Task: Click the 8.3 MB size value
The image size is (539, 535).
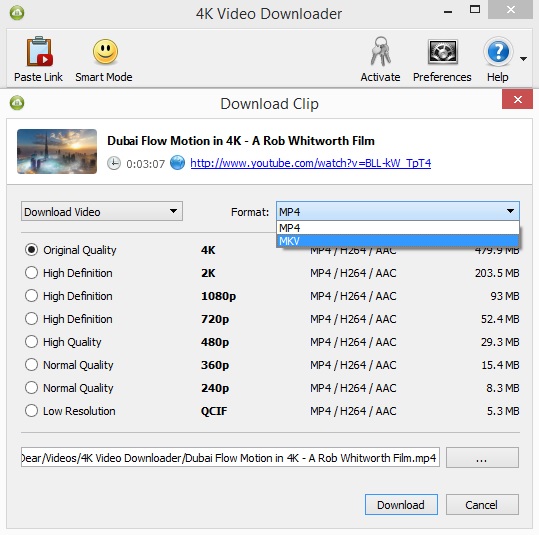Action: click(503, 388)
